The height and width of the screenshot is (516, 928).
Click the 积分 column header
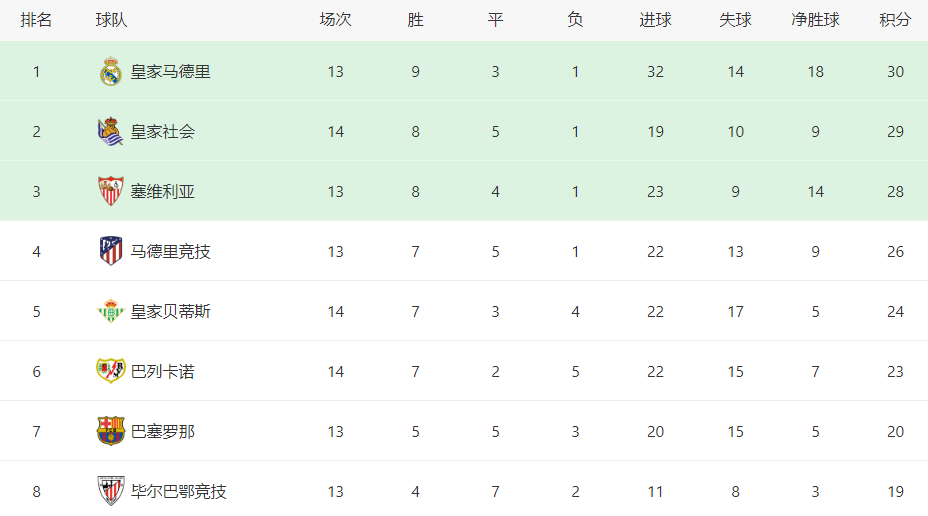click(x=895, y=20)
